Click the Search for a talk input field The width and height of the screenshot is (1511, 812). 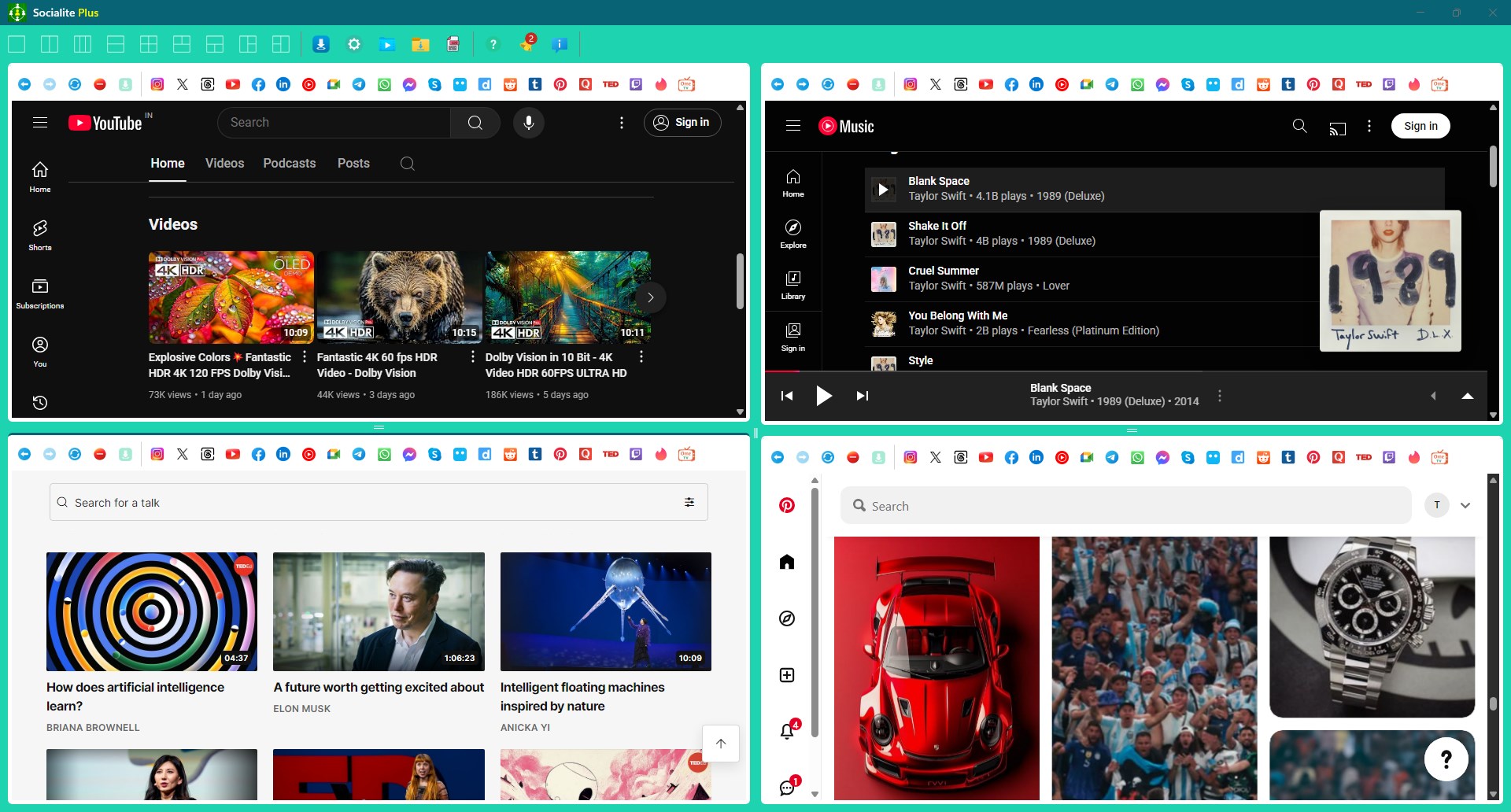click(378, 502)
